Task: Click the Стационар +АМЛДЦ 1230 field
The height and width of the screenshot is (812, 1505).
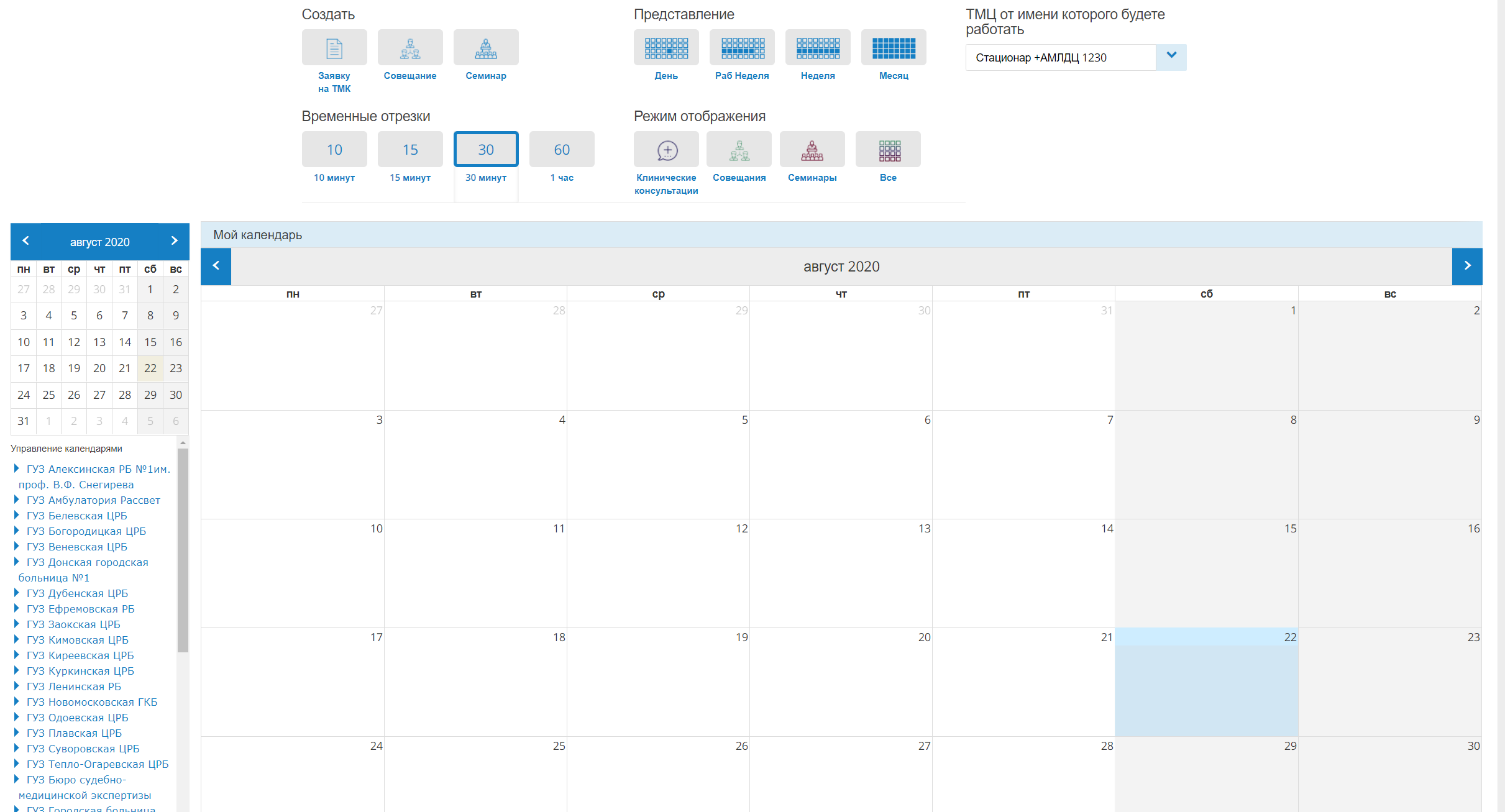Action: click(1061, 57)
